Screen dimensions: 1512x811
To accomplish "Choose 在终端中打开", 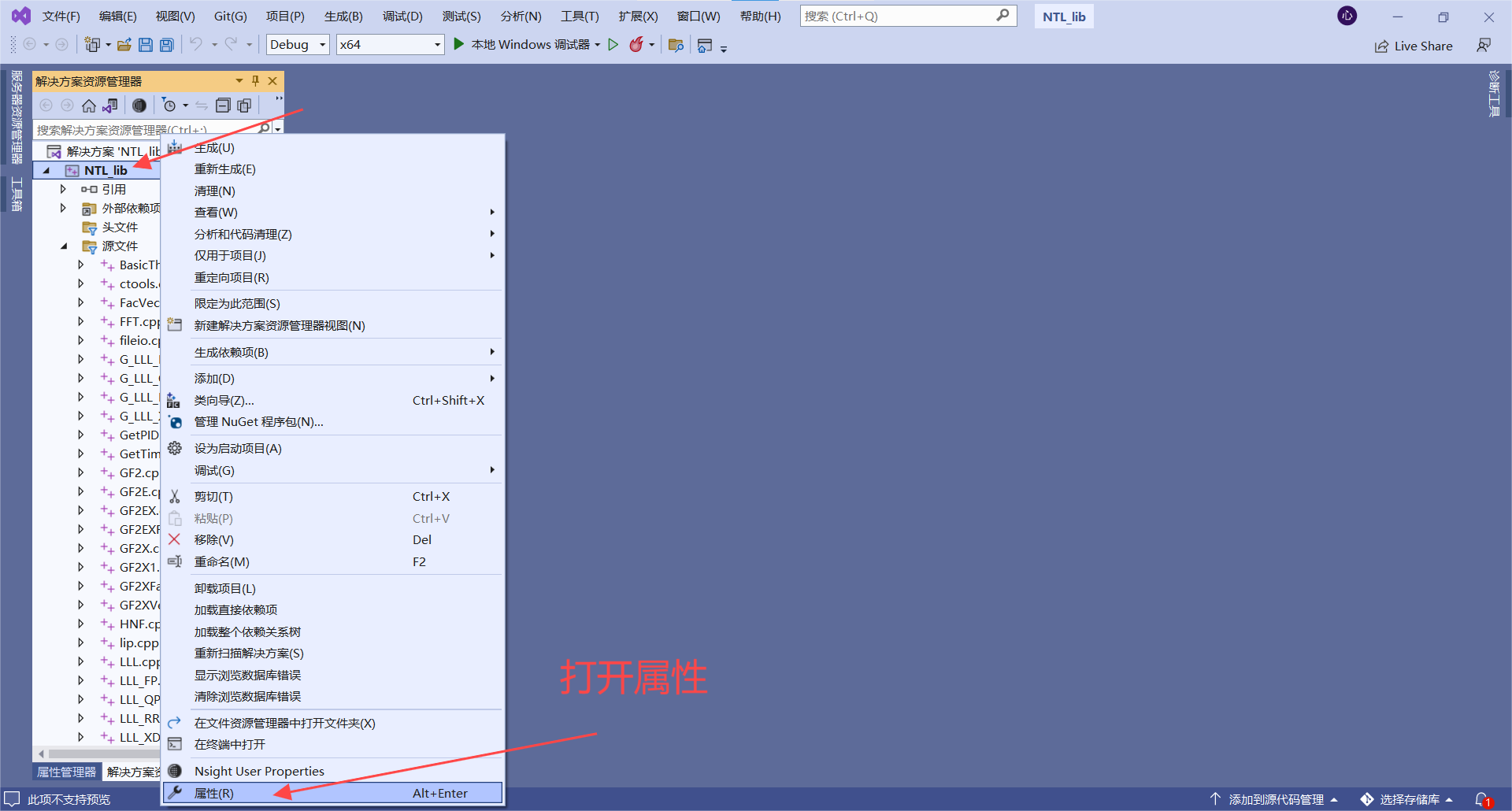I will click(332, 745).
